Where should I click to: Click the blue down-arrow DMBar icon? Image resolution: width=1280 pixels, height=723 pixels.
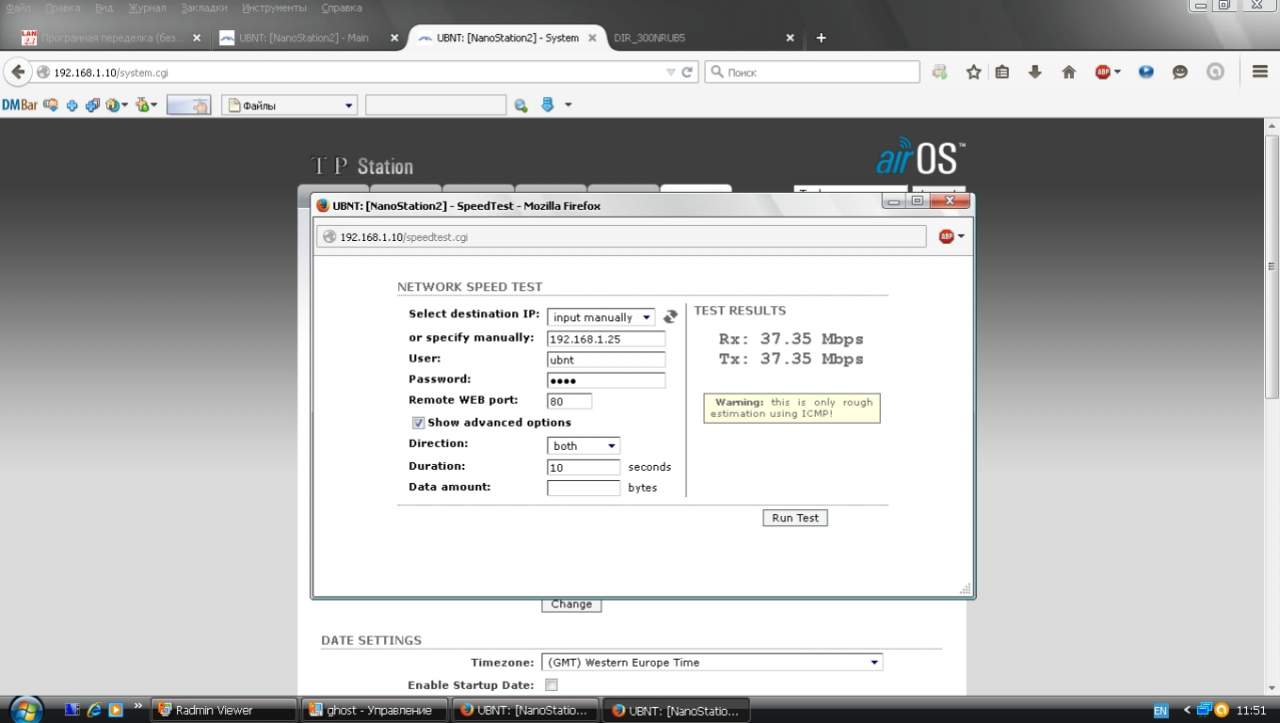point(547,105)
